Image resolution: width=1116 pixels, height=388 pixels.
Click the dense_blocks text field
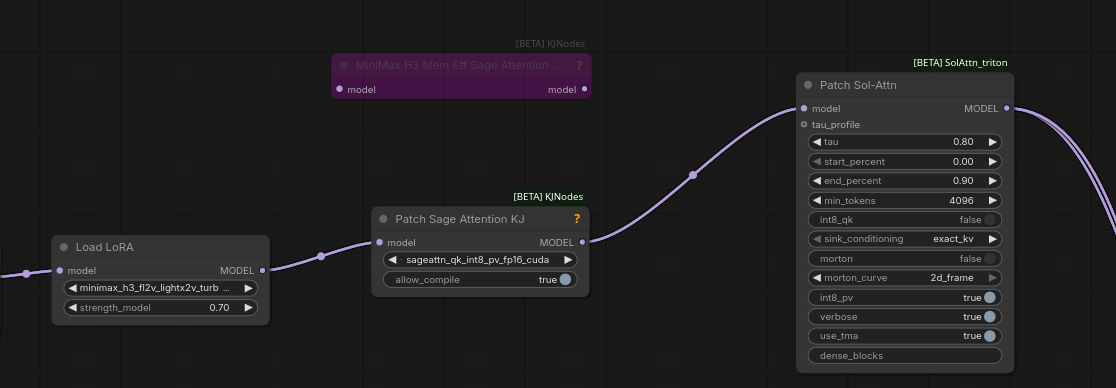coord(905,356)
